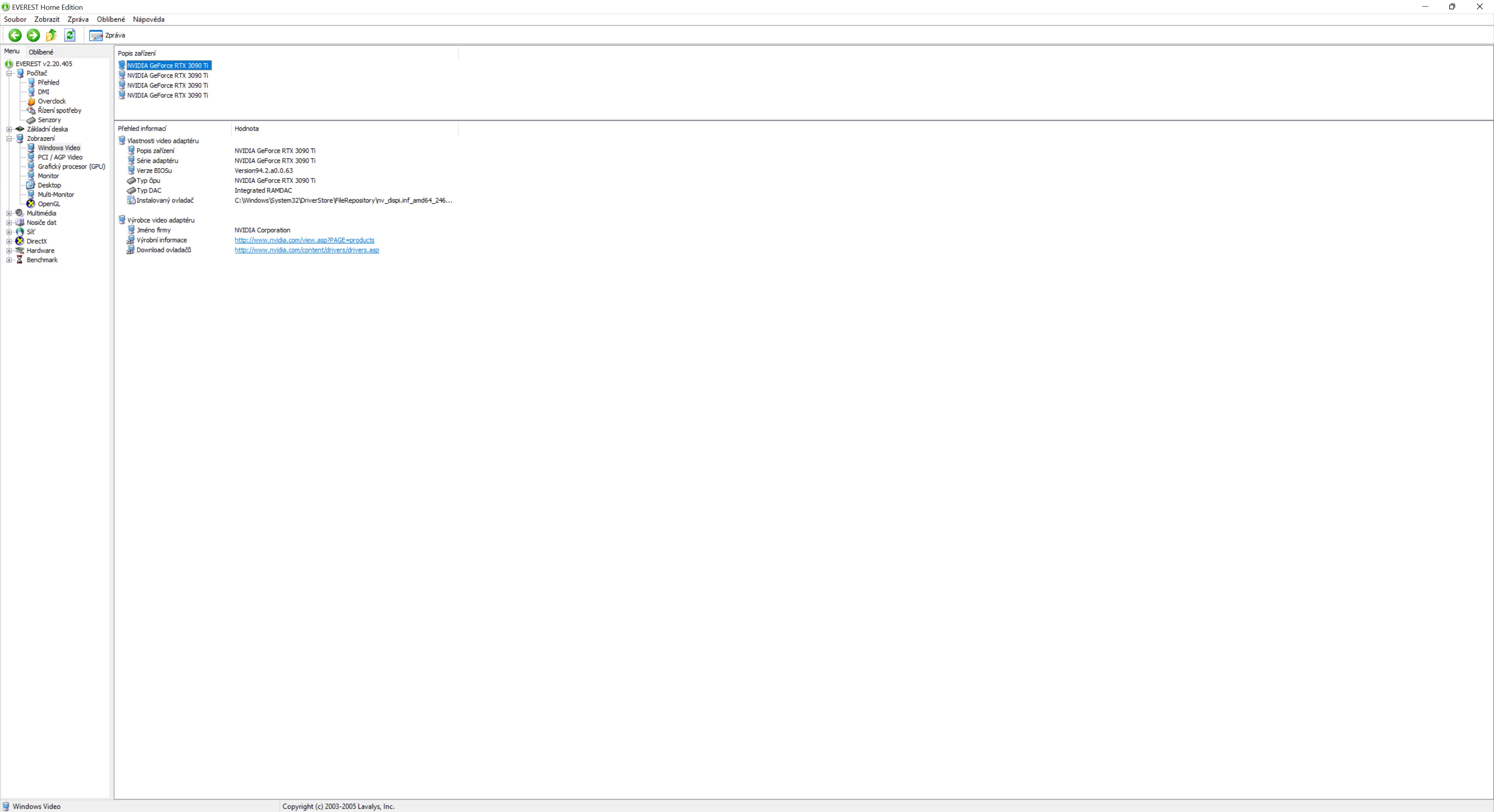This screenshot has width=1494, height=812.
Task: Select Senzory in the sidebar tree
Action: pyautogui.click(x=49, y=120)
